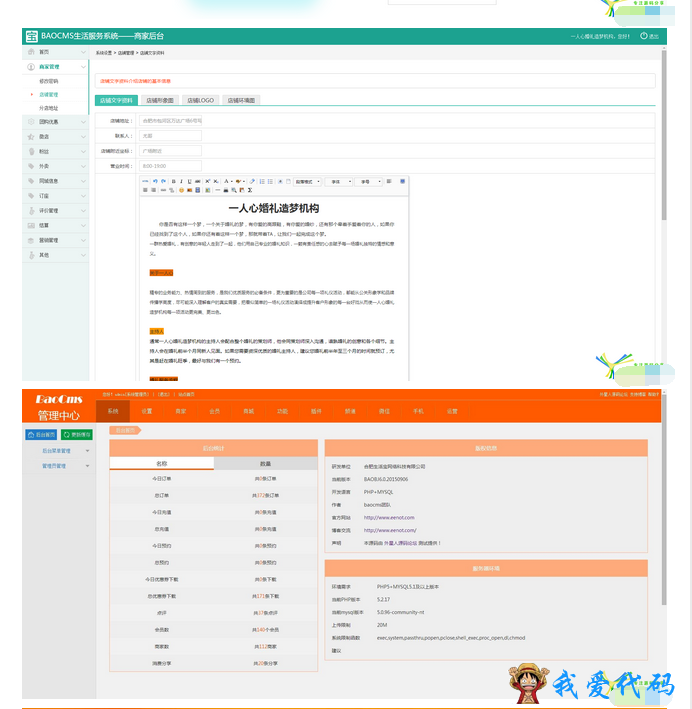Image resolution: width=692 pixels, height=709 pixels.
Task: Open the 会员 menu in the orange navigation bar
Action: coord(214,411)
